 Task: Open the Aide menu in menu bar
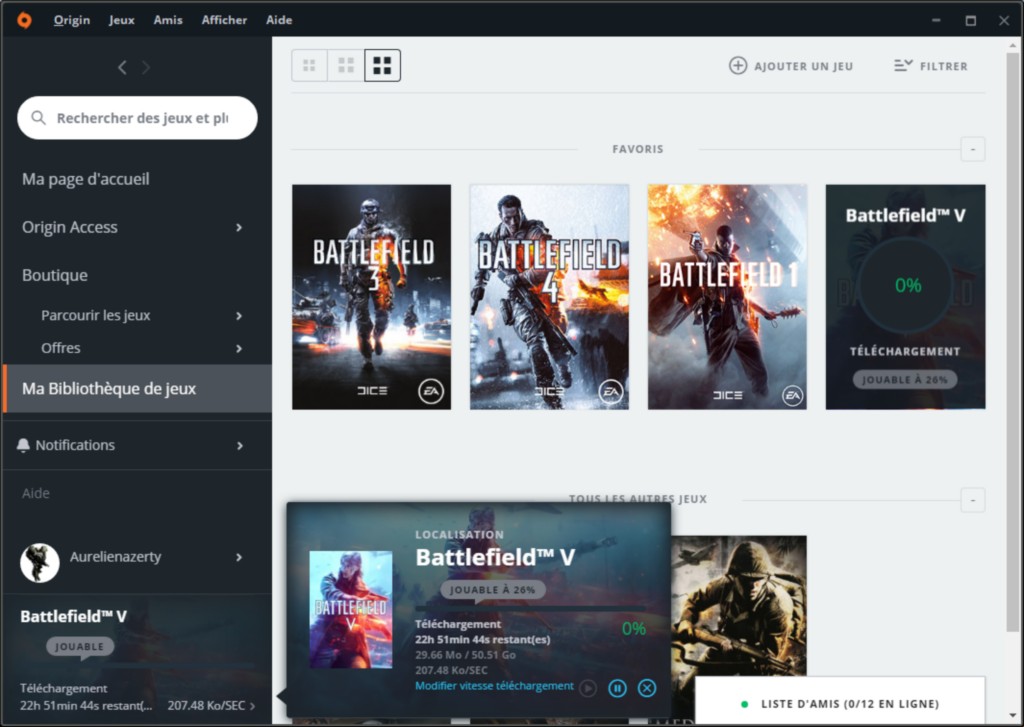(x=279, y=20)
